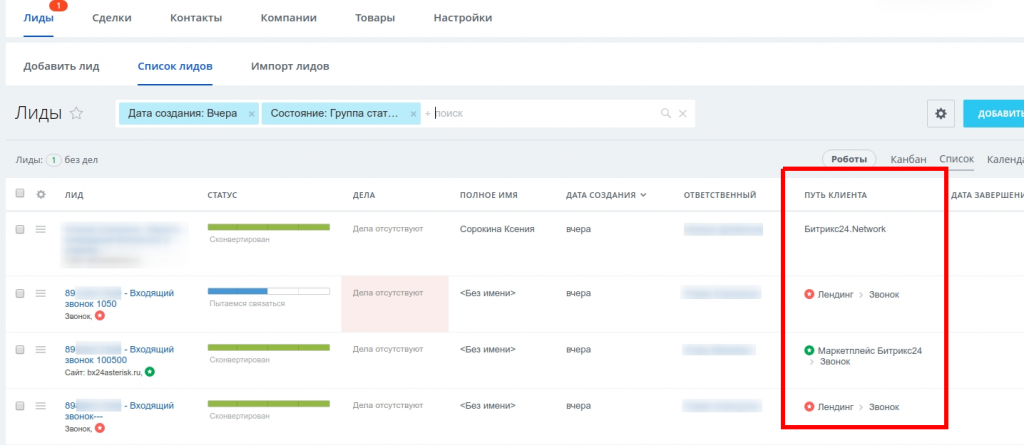Open row menu for Входящий звонок 1050
Image resolution: width=1024 pixels, height=445 pixels.
pos(41,293)
